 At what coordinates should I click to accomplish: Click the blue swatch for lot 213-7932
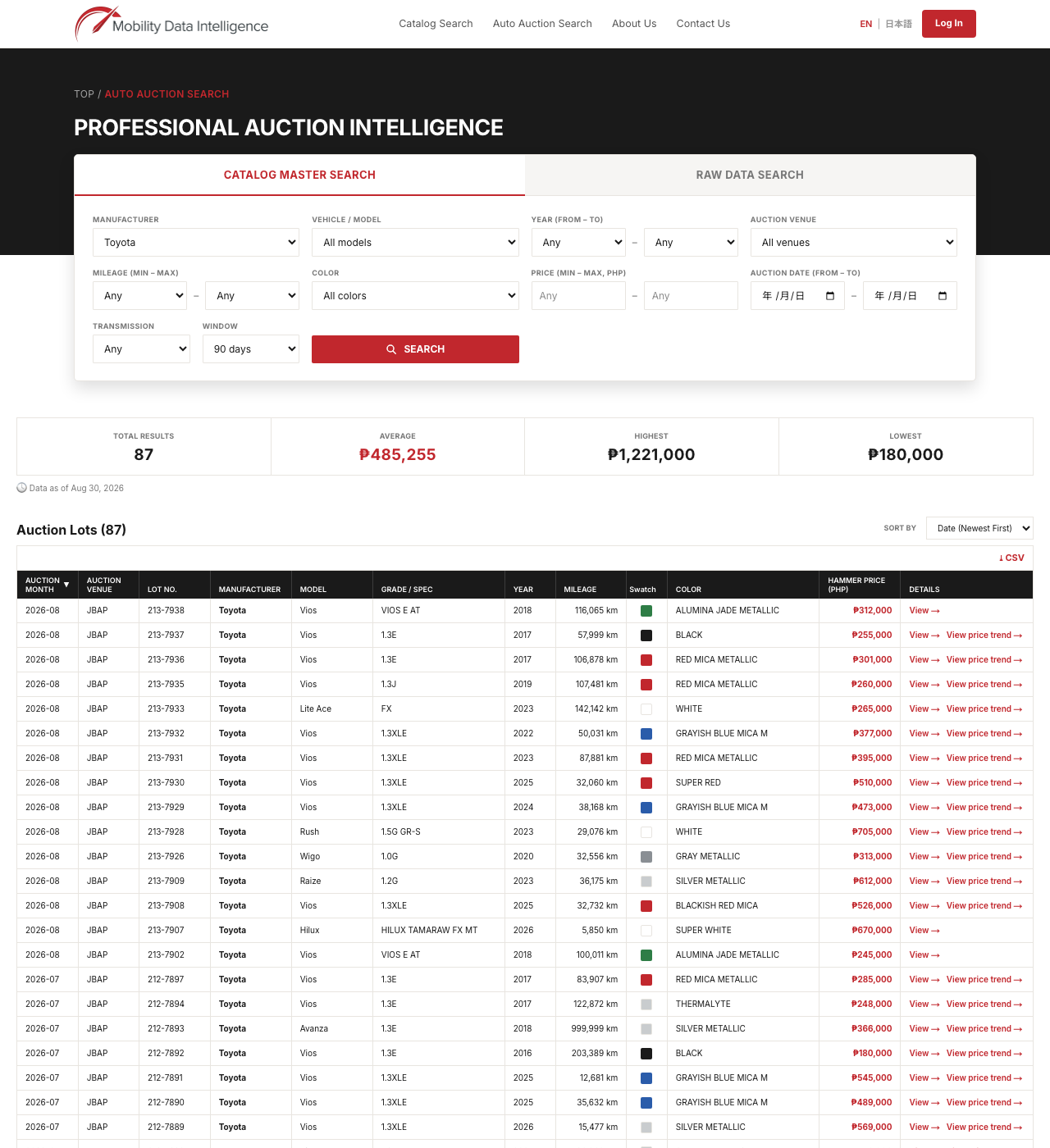pos(646,734)
